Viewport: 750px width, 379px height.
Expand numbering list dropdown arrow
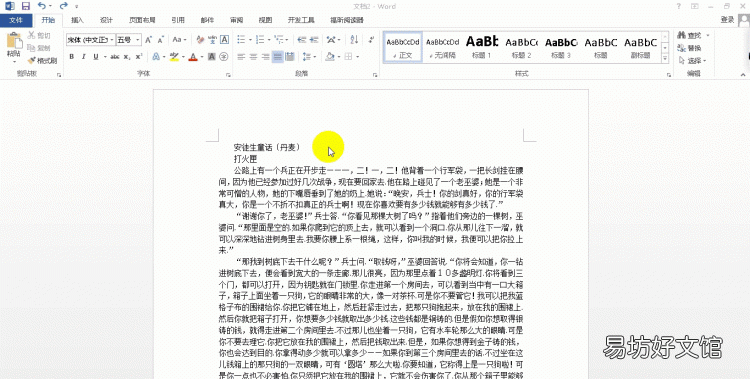(x=269, y=40)
